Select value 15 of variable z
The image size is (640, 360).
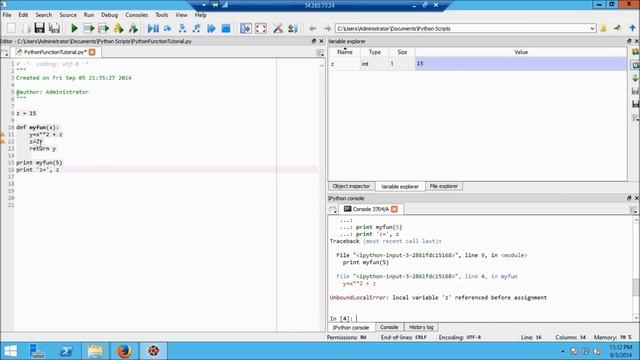tap(521, 64)
